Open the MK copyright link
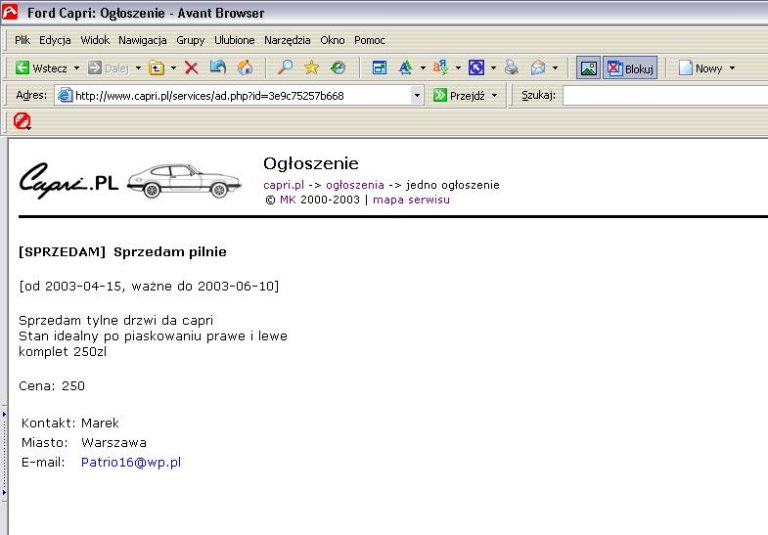This screenshot has width=768, height=535. click(288, 200)
